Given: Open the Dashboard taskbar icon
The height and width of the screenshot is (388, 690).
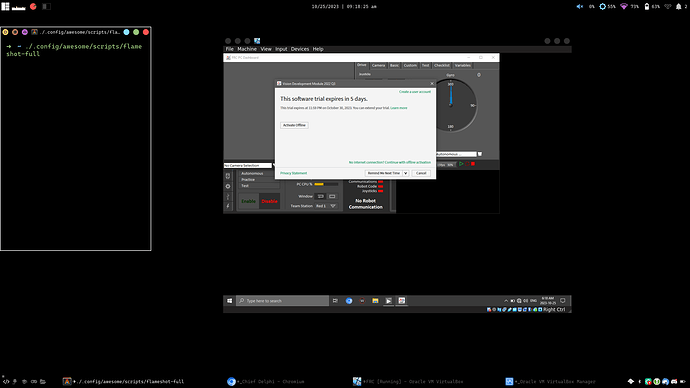Looking at the screenshot, I should point(402,301).
